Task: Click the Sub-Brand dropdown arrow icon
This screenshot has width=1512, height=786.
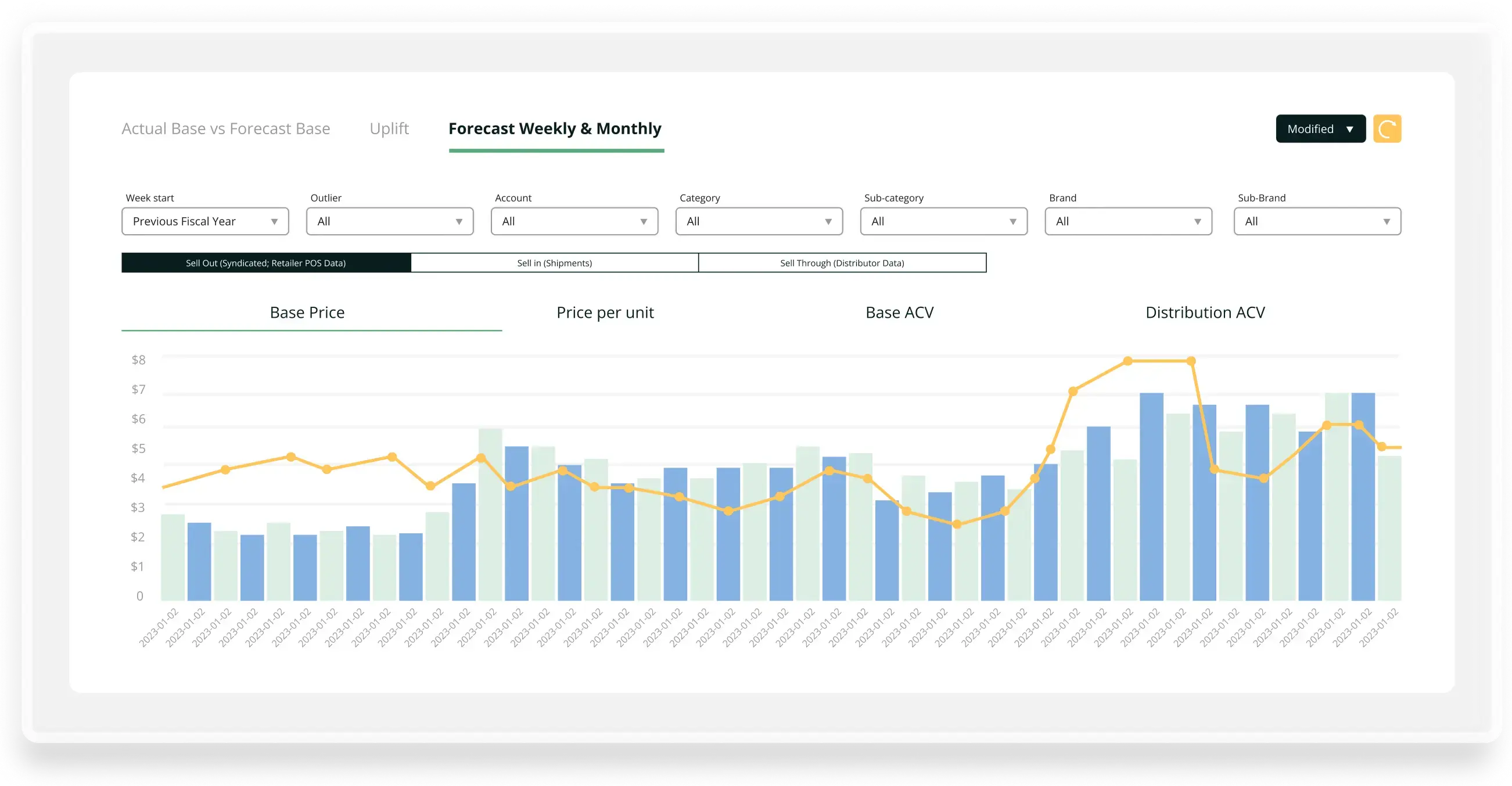Action: pyautogui.click(x=1387, y=222)
